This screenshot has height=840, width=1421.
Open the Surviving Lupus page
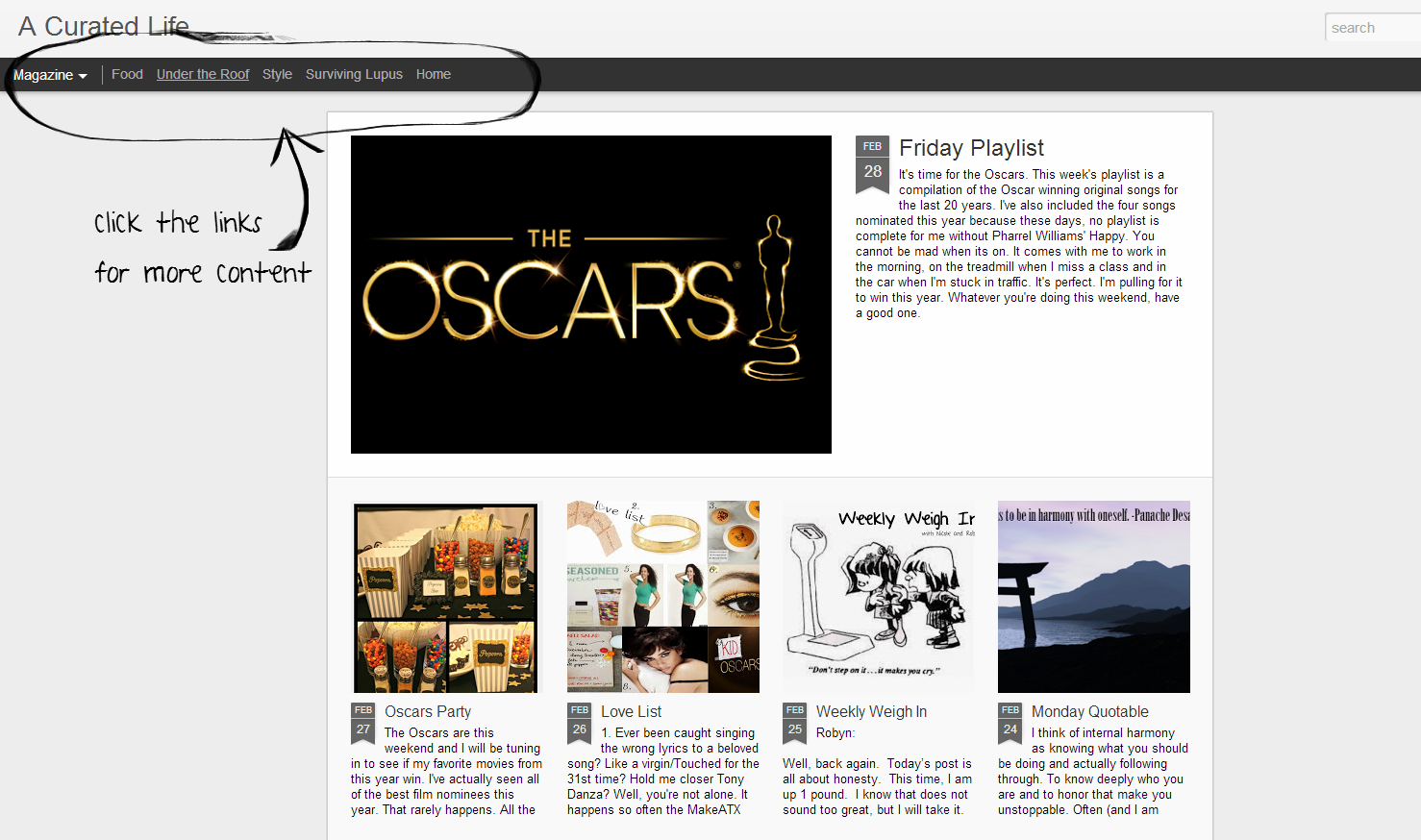pos(354,74)
